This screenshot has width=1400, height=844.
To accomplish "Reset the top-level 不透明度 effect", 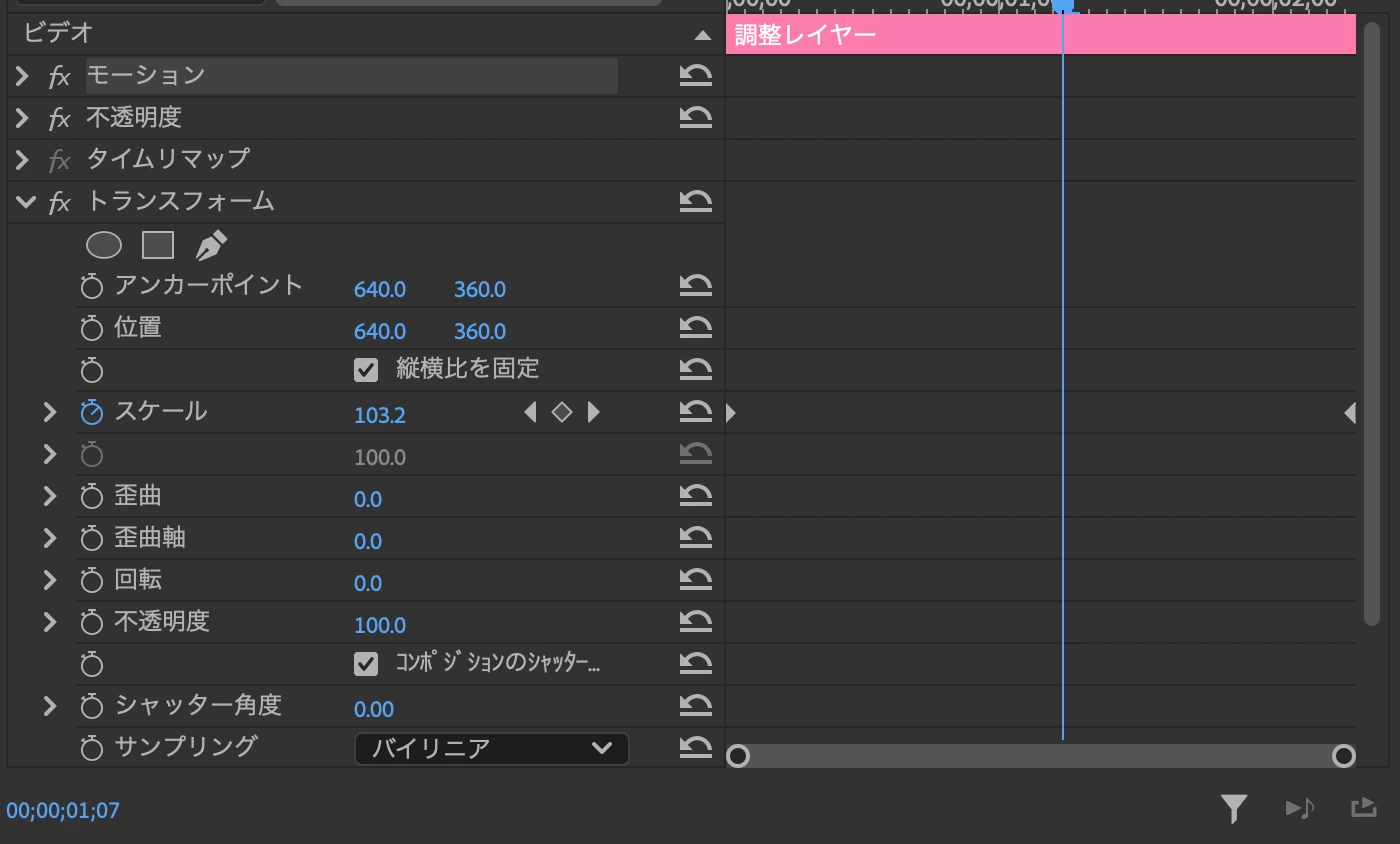I will pyautogui.click(x=695, y=118).
